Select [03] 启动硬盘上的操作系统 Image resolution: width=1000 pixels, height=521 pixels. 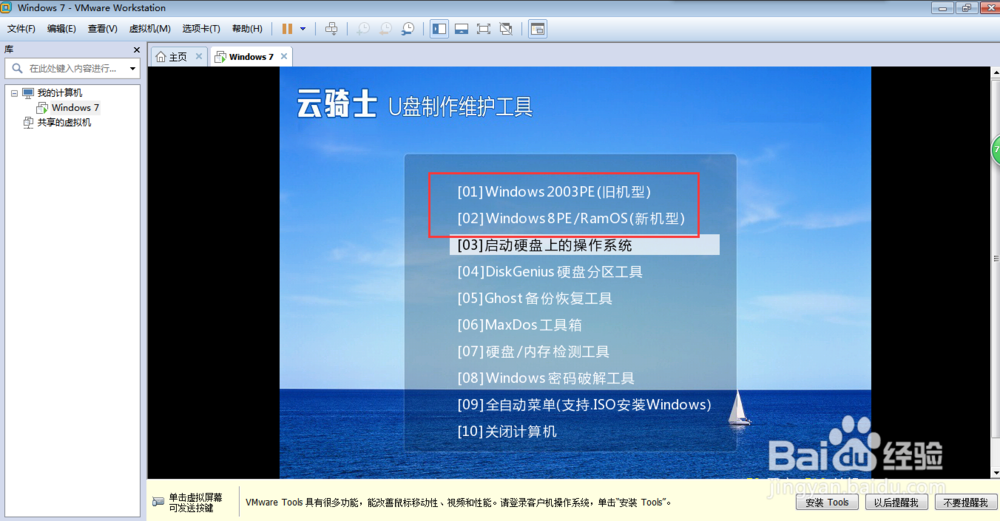tap(584, 245)
